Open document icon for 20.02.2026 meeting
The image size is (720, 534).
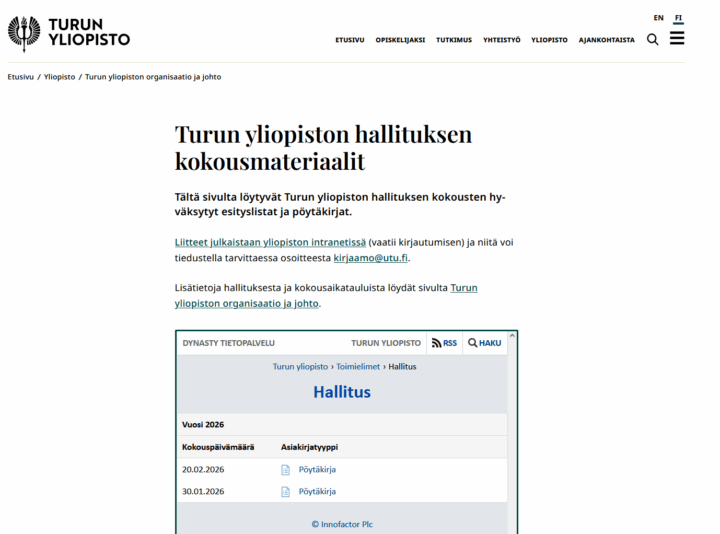click(285, 470)
